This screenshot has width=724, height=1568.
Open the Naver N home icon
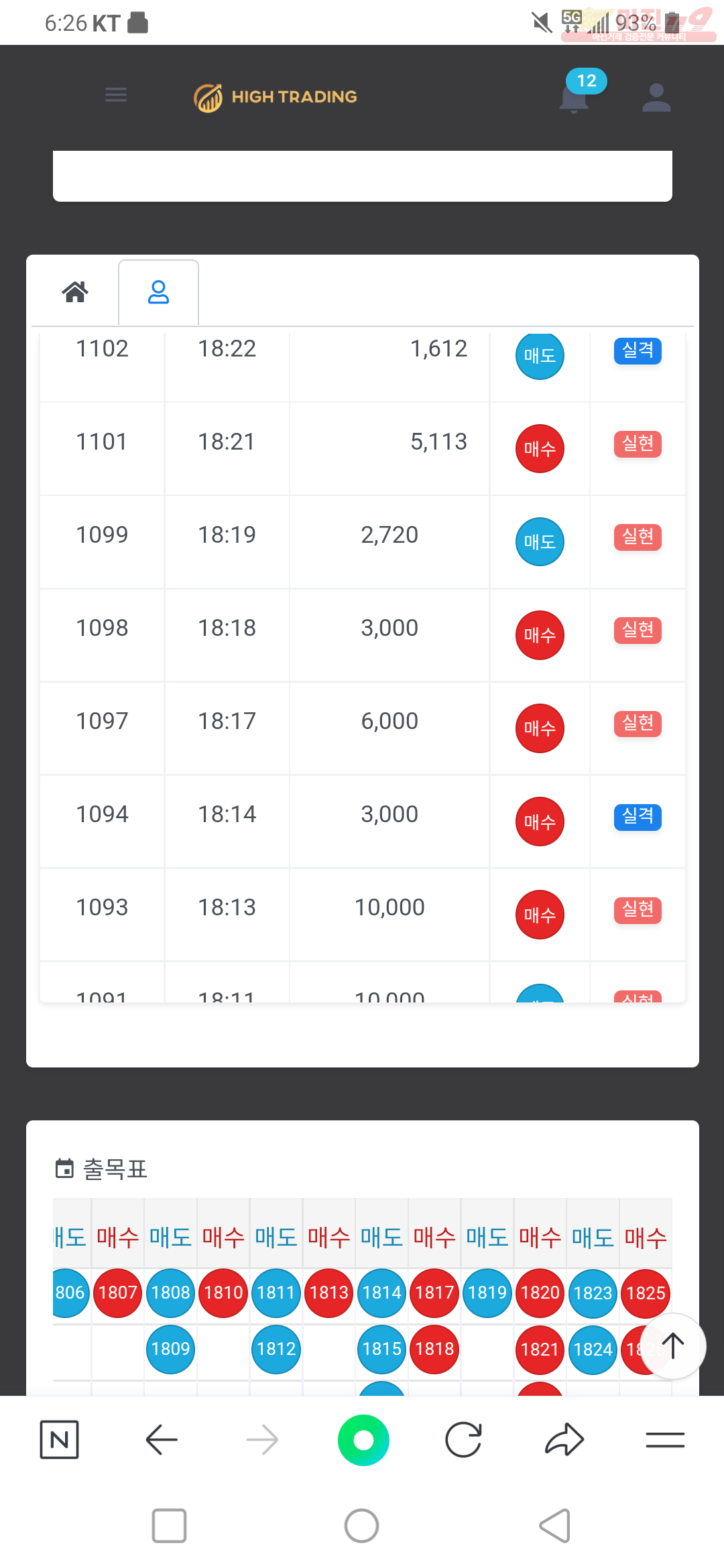(60, 1439)
